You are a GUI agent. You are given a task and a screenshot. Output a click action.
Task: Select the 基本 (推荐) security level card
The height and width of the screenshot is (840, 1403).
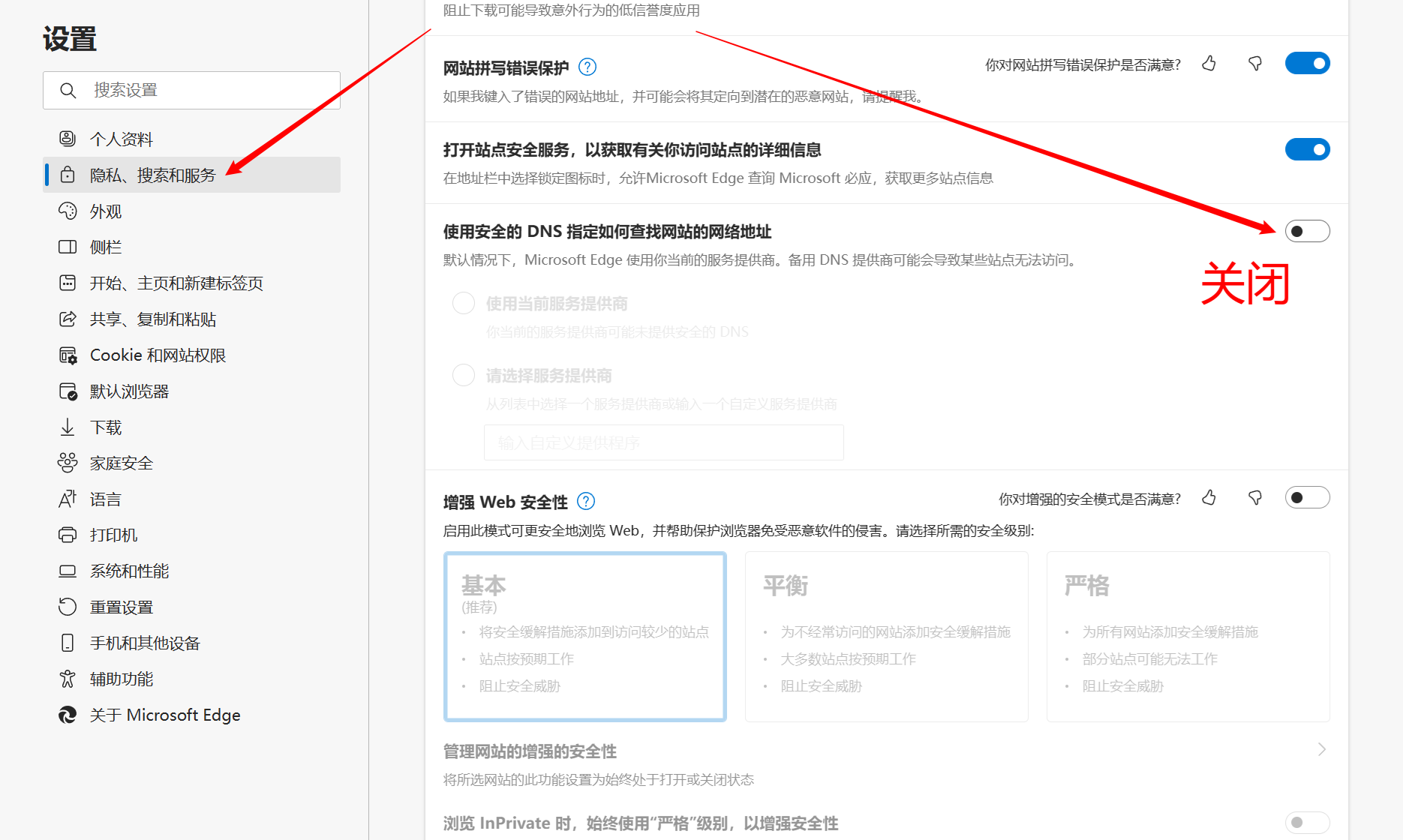coord(584,636)
